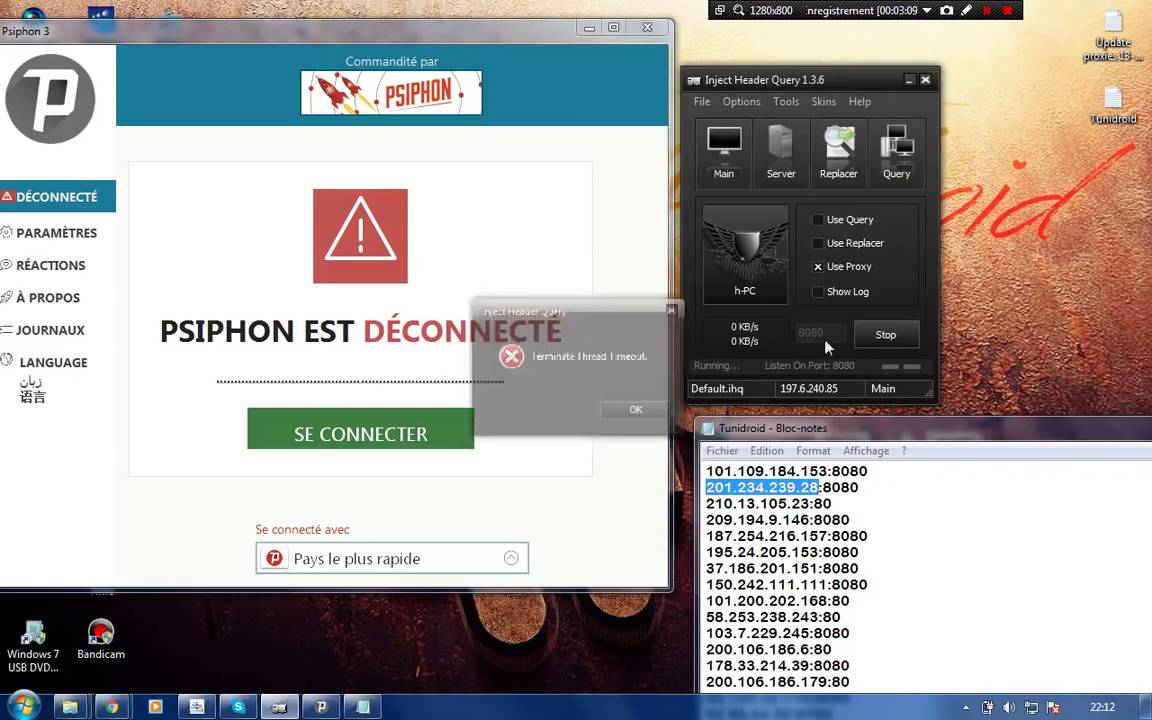This screenshot has height=720, width=1152.
Task: Open the Windows Start menu
Action: tap(23, 706)
